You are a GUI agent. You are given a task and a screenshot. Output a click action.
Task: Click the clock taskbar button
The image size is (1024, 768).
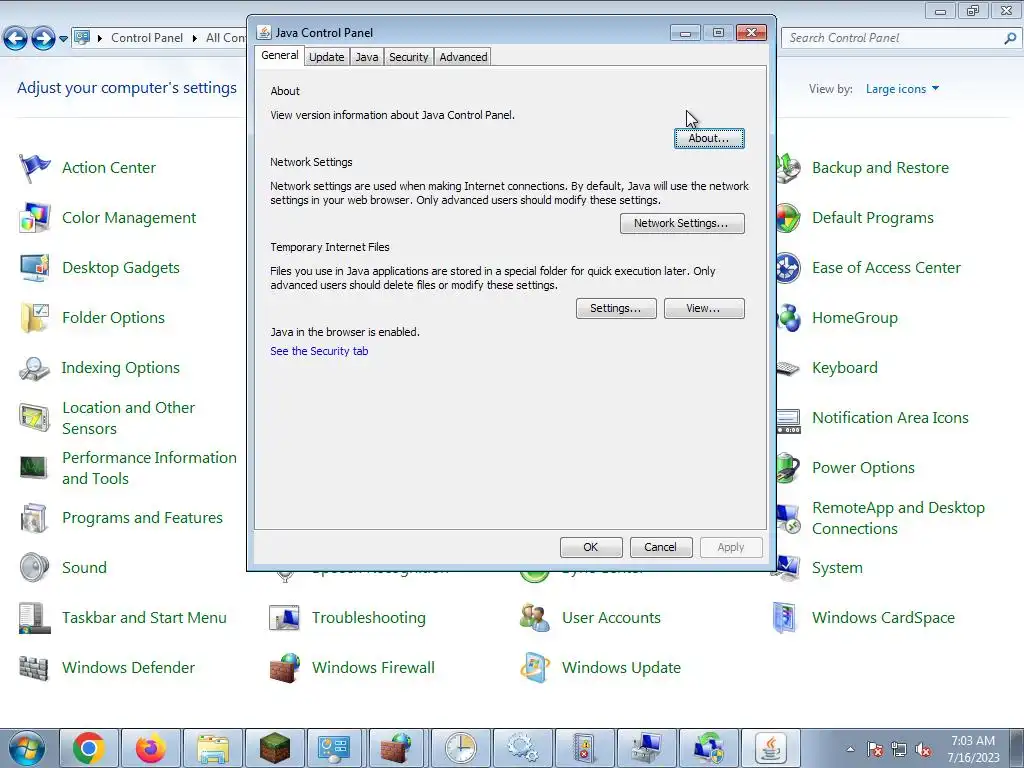click(x=461, y=748)
